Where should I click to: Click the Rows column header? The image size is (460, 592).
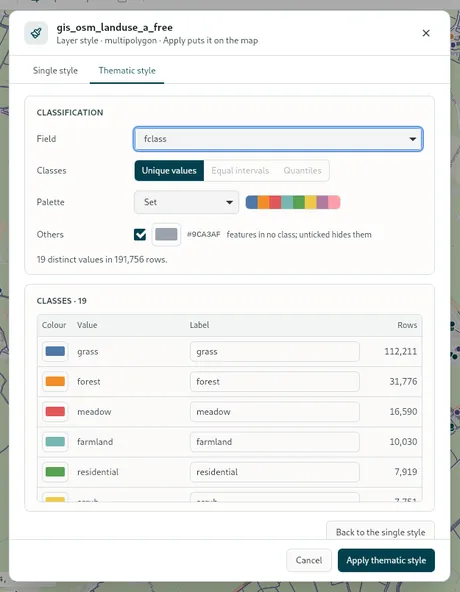[x=407, y=325]
